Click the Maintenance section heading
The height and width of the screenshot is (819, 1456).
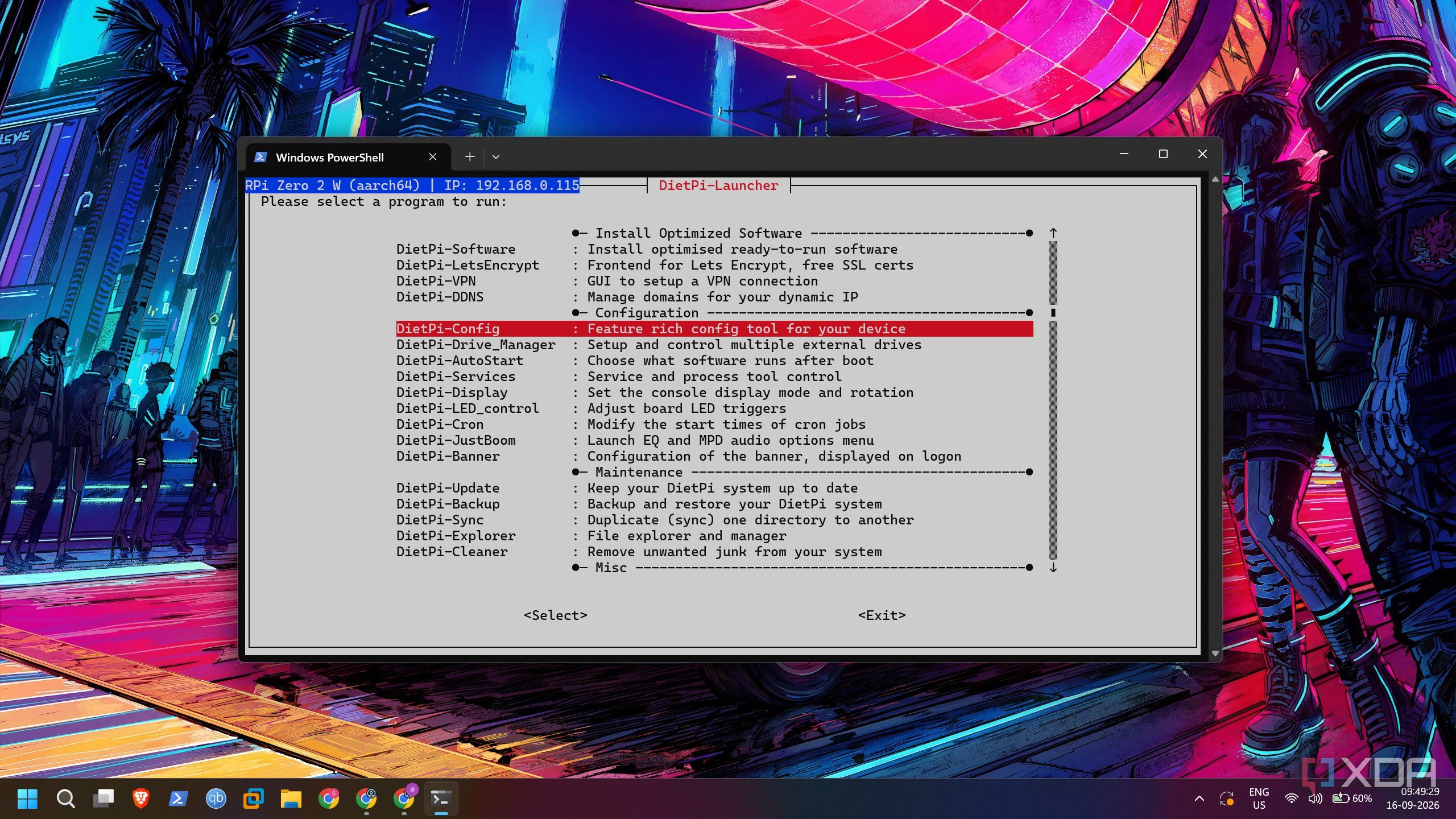pyautogui.click(x=639, y=472)
